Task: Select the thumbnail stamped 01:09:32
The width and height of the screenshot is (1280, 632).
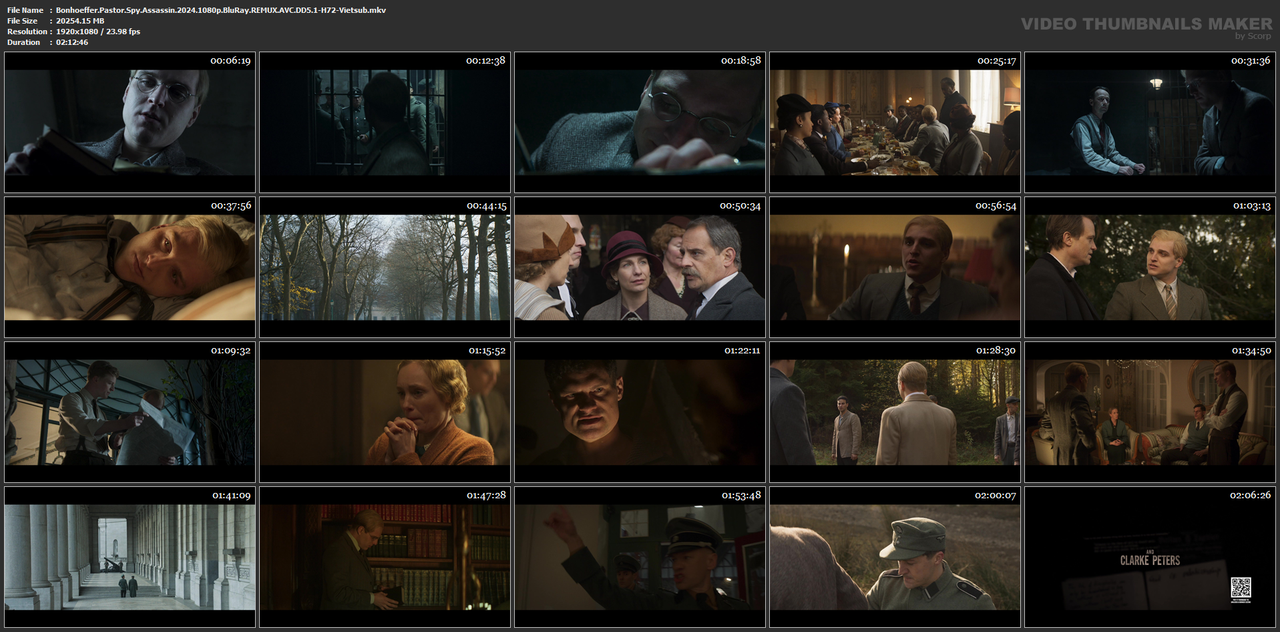Action: pos(130,412)
